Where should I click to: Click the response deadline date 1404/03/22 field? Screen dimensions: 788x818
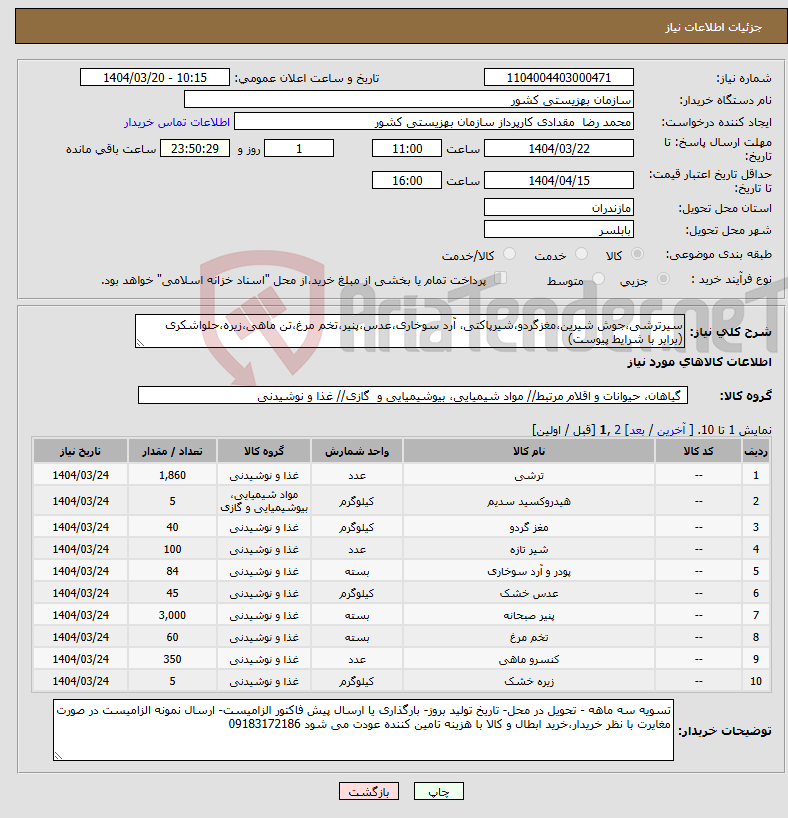pos(558,148)
